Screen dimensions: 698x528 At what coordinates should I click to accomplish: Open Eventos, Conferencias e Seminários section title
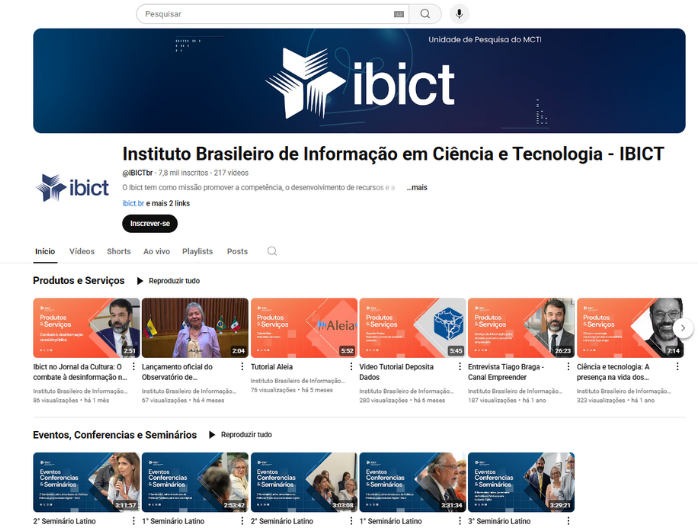click(x=115, y=435)
